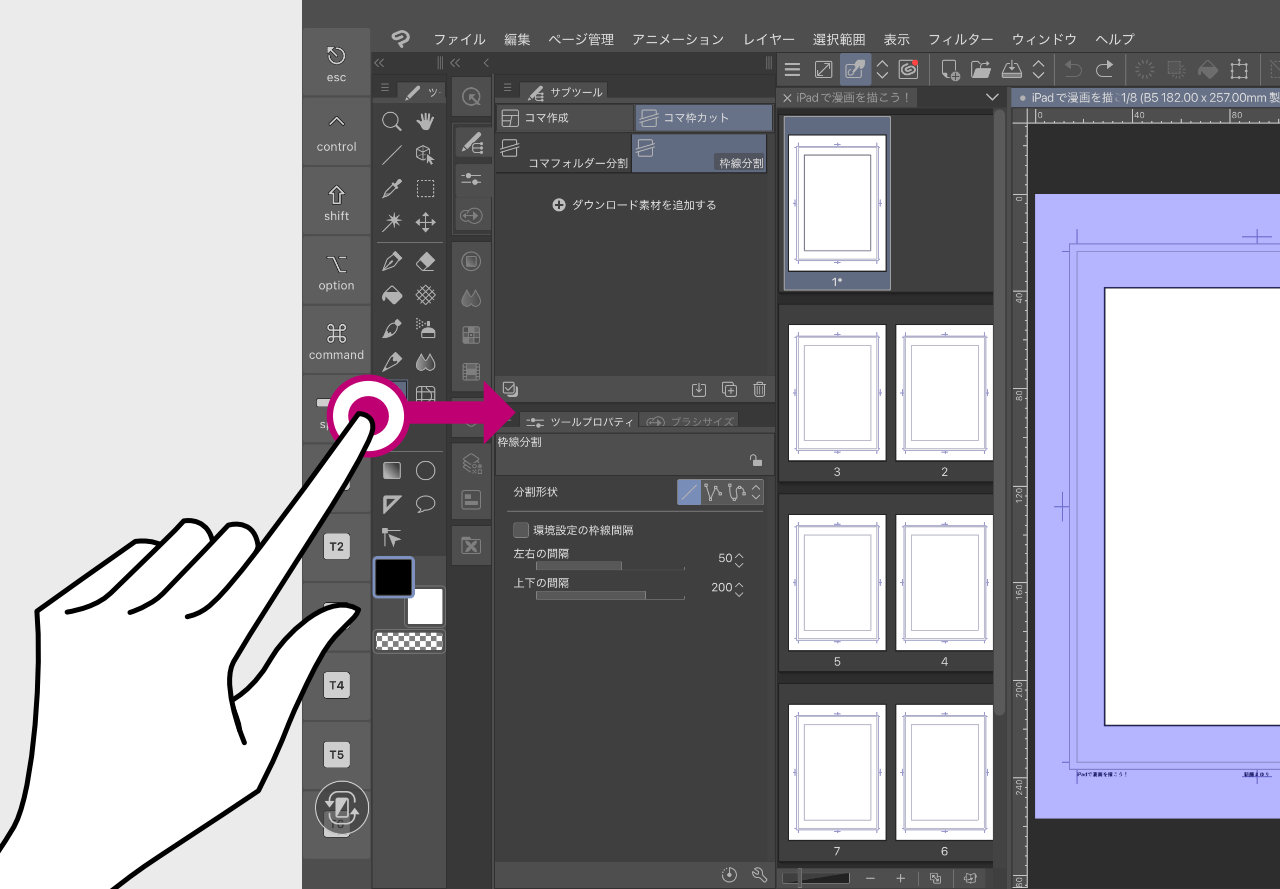Select the straight line 分割形状 option
Image resolution: width=1280 pixels, height=889 pixels.
pyautogui.click(x=689, y=492)
